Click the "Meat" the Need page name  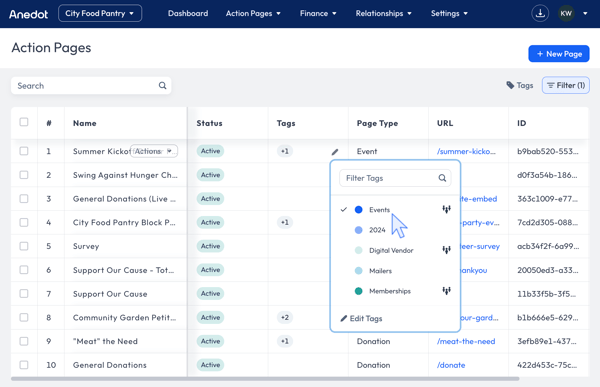(x=105, y=341)
